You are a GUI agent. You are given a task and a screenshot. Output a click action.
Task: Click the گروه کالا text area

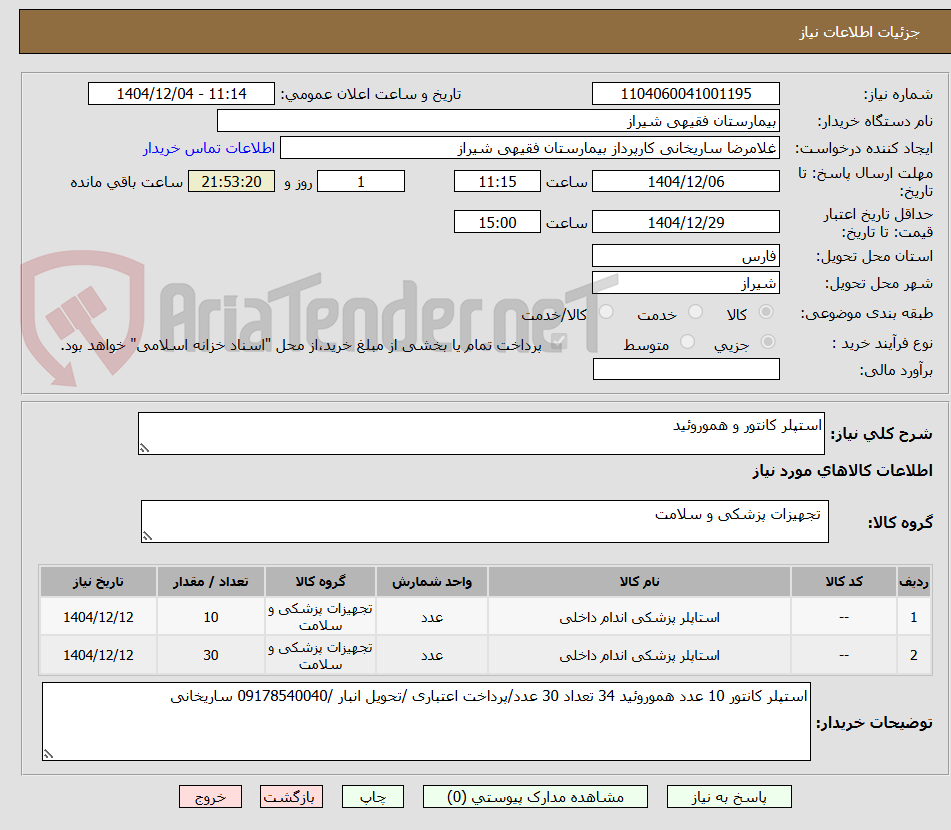coord(485,521)
